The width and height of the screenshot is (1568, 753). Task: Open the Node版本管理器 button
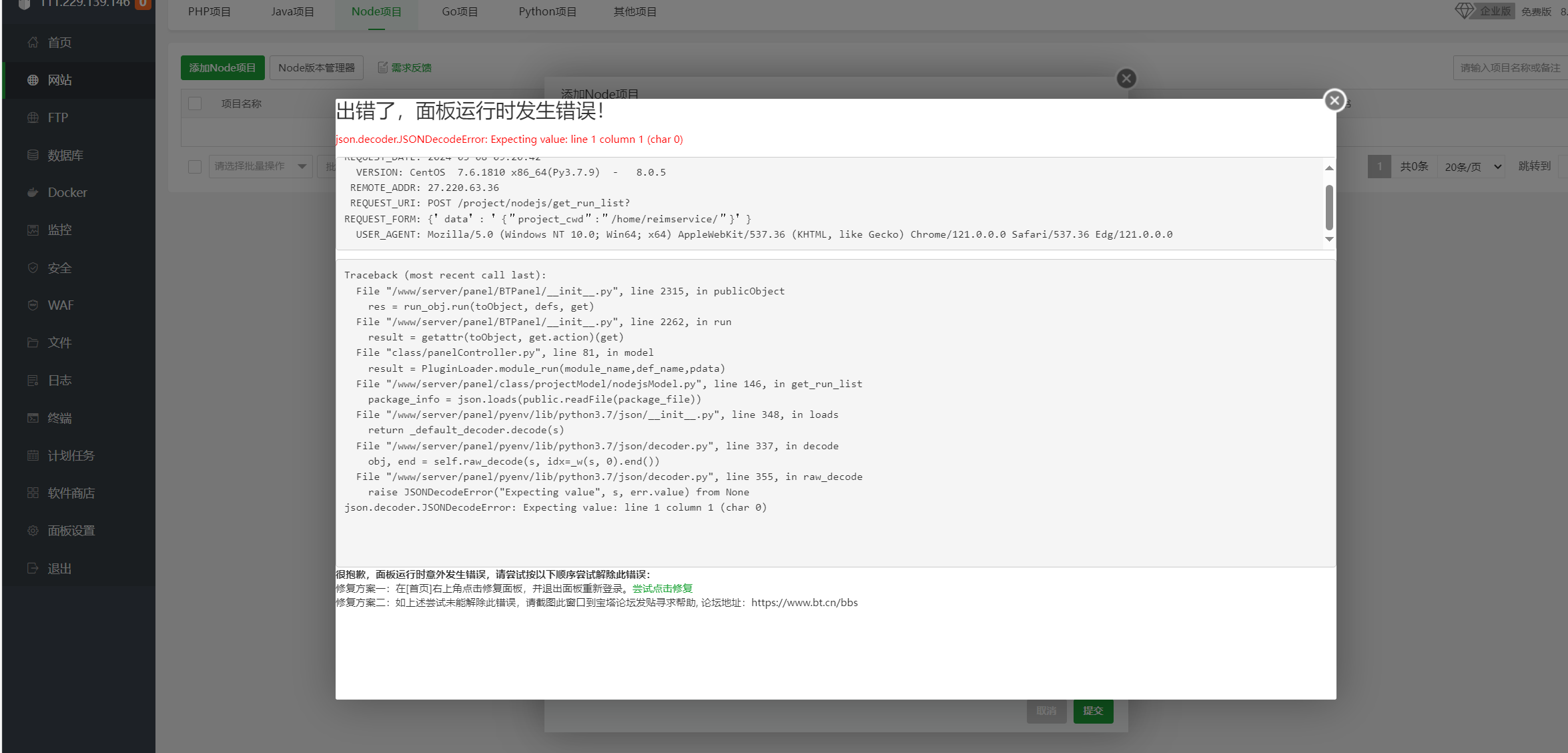coord(316,67)
